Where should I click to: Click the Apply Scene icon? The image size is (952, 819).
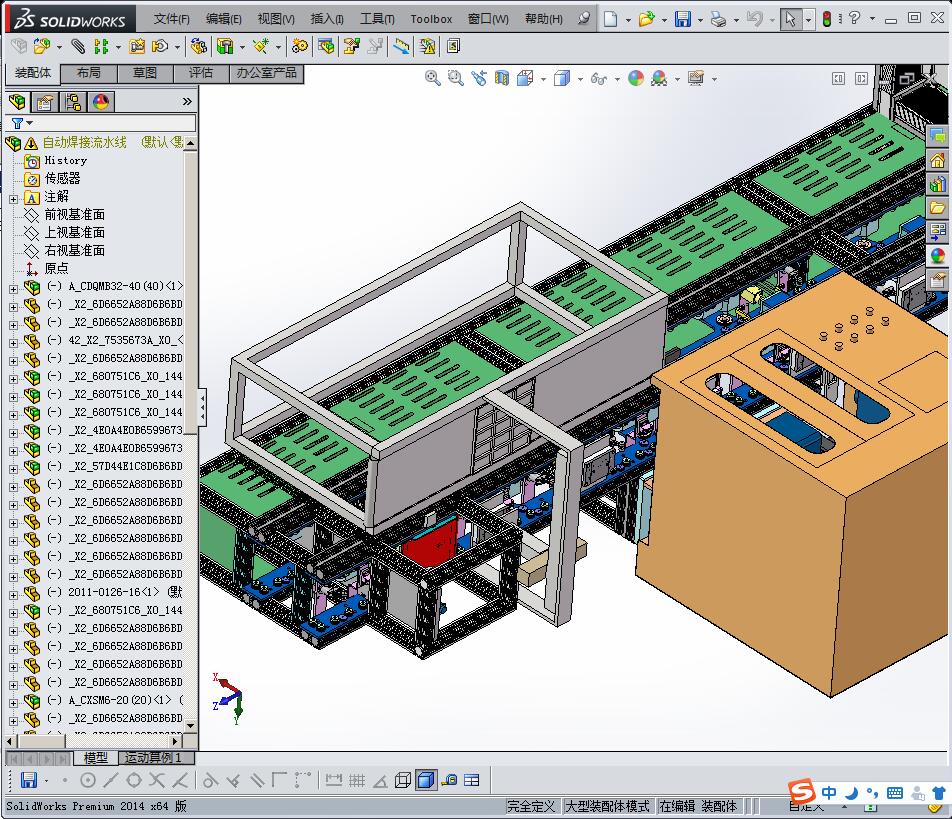point(659,78)
